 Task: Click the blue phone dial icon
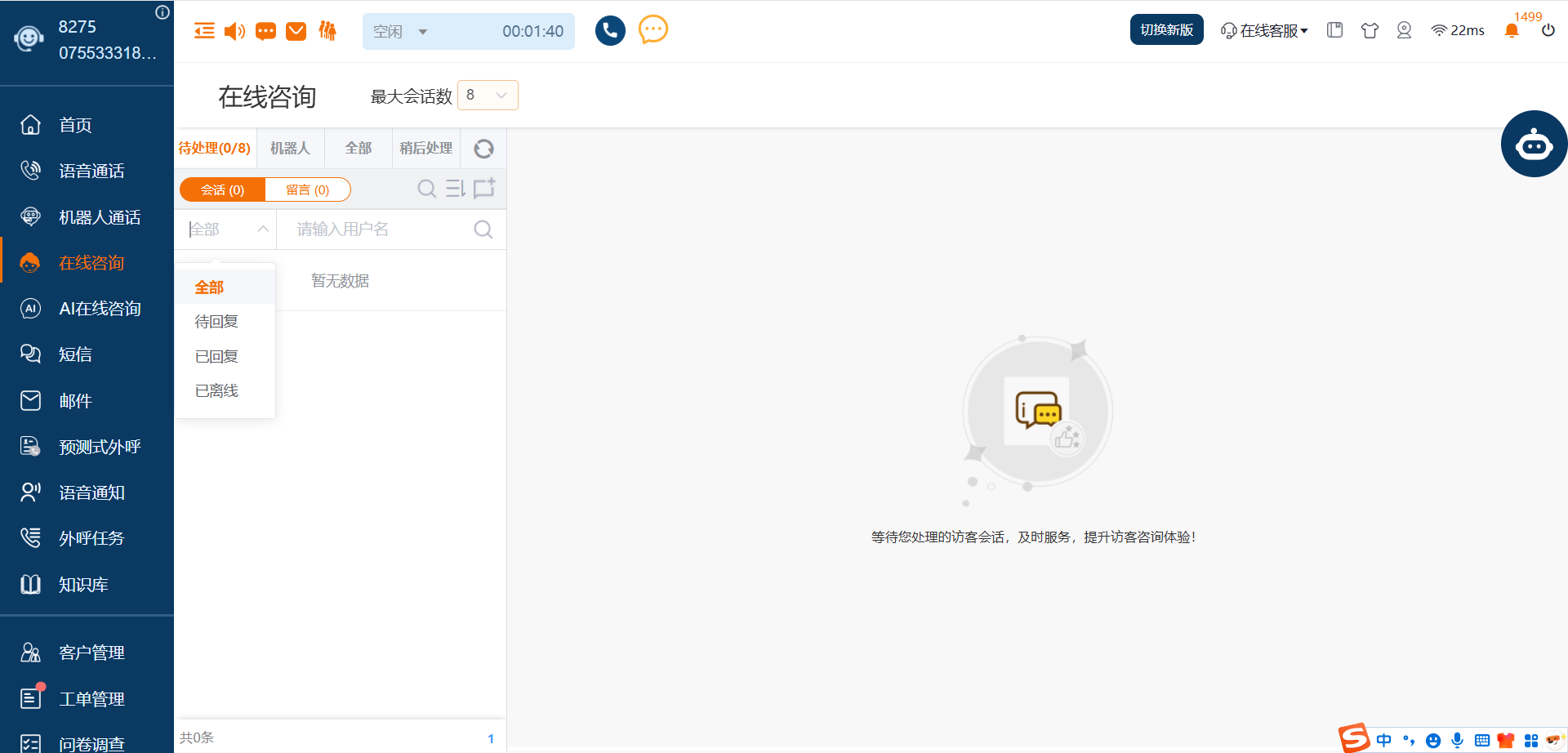[609, 31]
